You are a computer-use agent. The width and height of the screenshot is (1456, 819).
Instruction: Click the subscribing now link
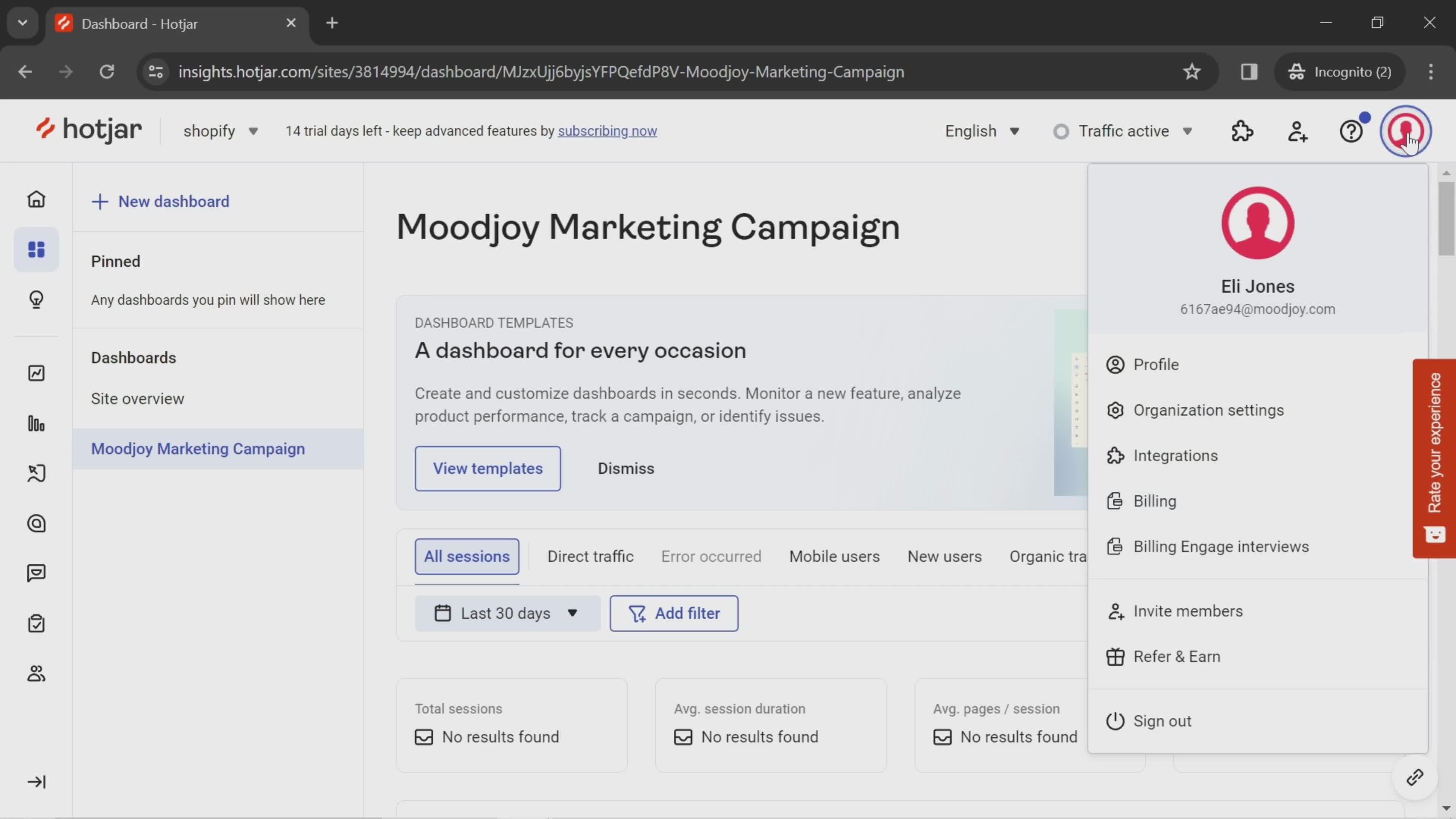[607, 131]
